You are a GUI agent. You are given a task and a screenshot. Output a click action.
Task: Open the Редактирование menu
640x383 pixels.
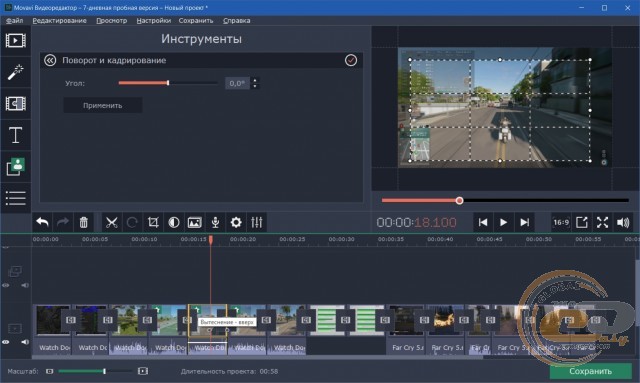[60, 20]
